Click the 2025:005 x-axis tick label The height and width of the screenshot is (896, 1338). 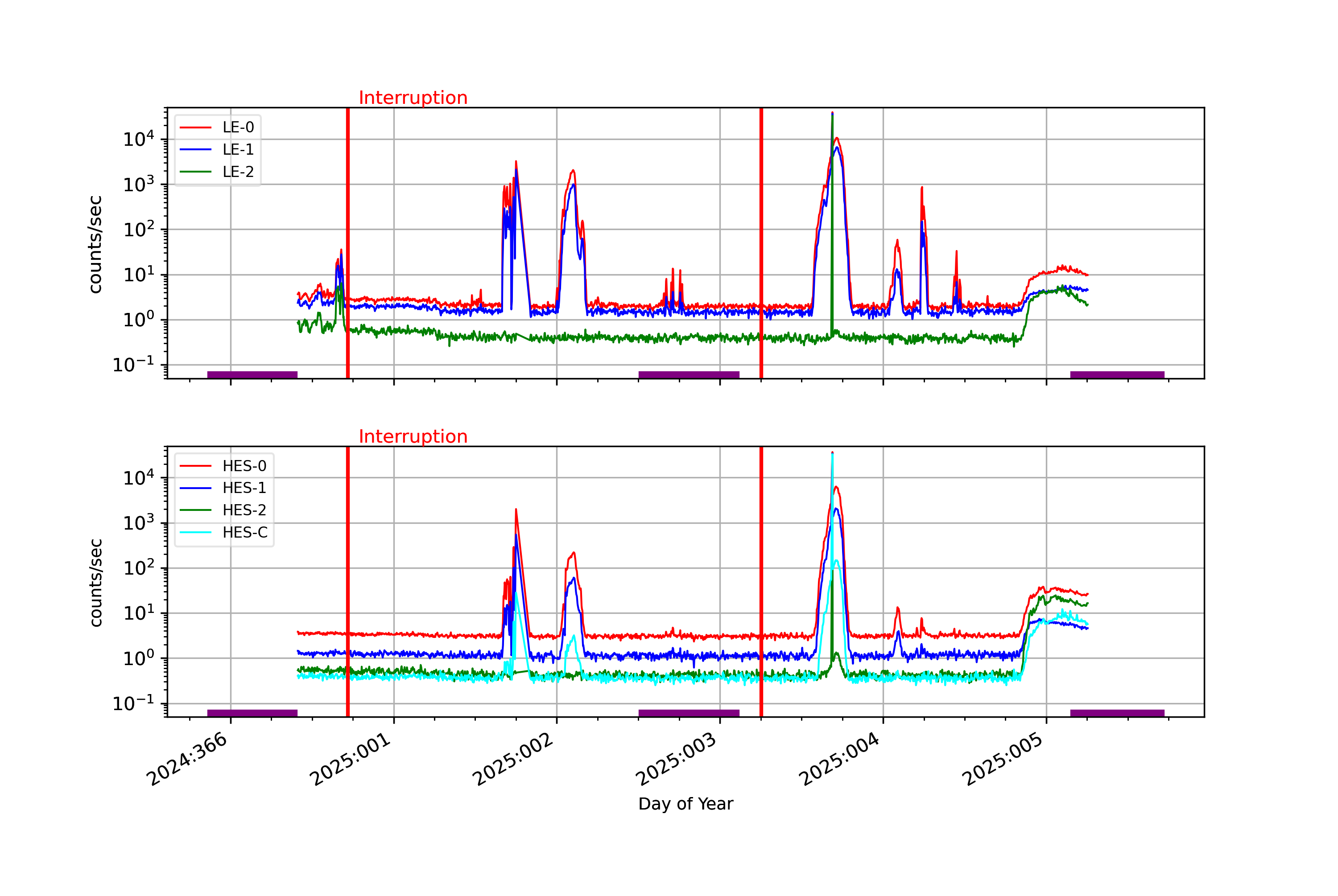coord(1003,759)
